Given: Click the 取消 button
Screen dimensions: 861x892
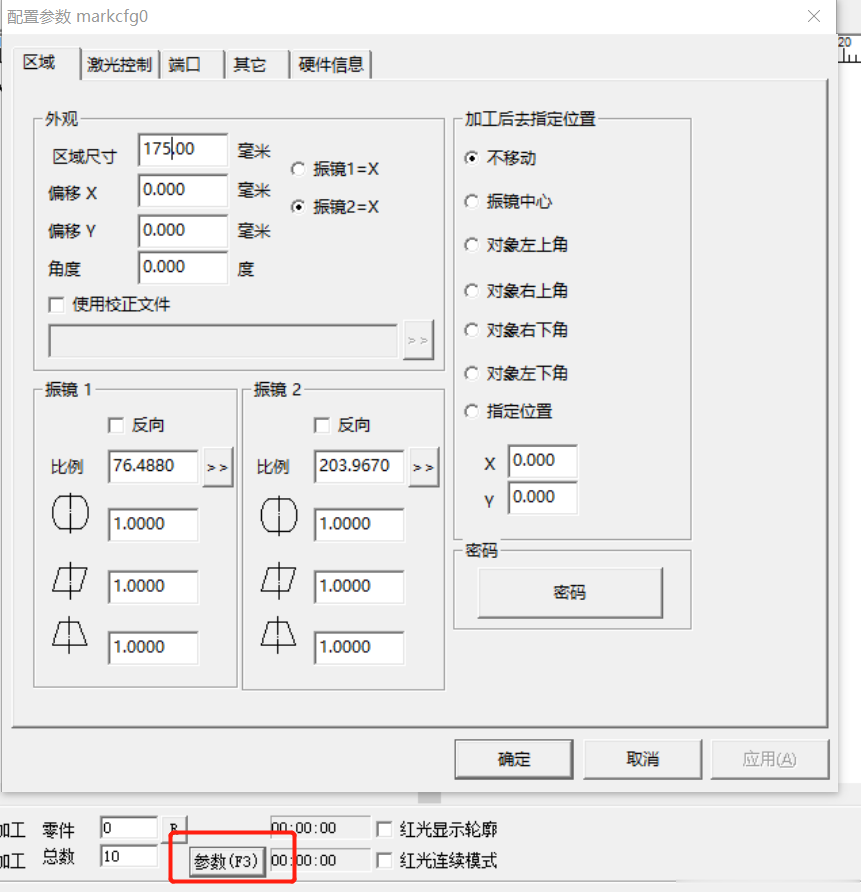Looking at the screenshot, I should click(x=642, y=759).
